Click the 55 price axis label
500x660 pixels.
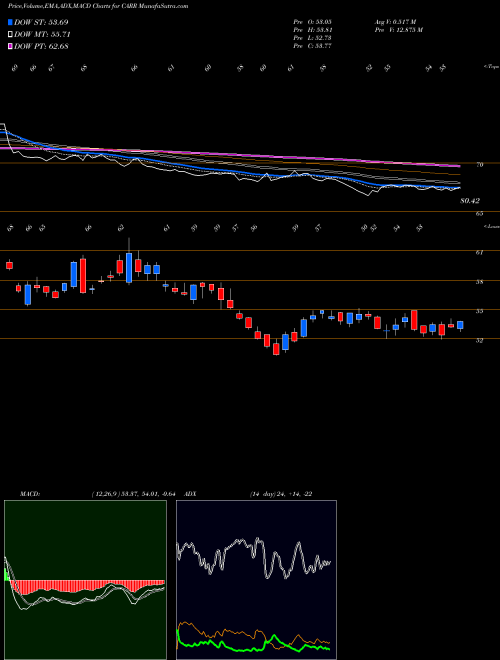pyautogui.click(x=480, y=311)
